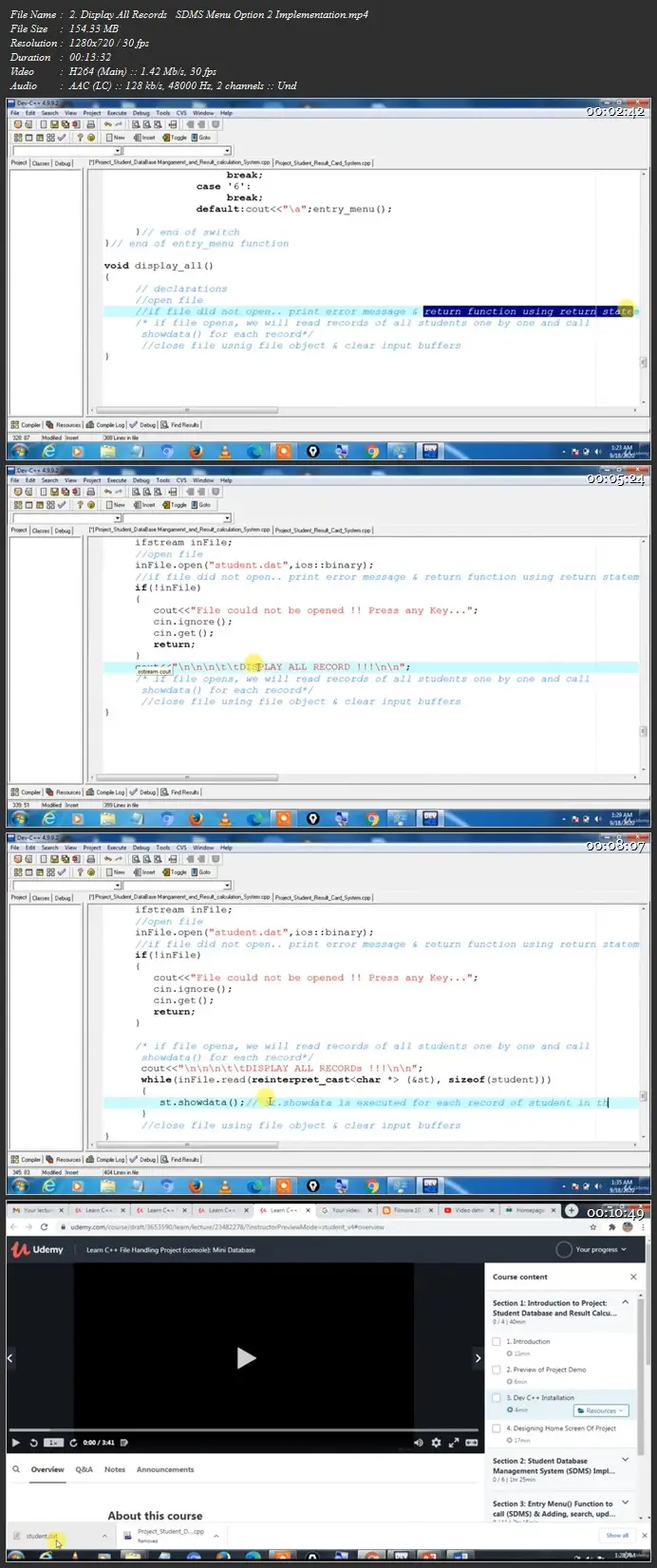Screen dimensions: 657x1568
Task: Click Goto toolbar button in 00:08:07 frame
Action: [201, 871]
